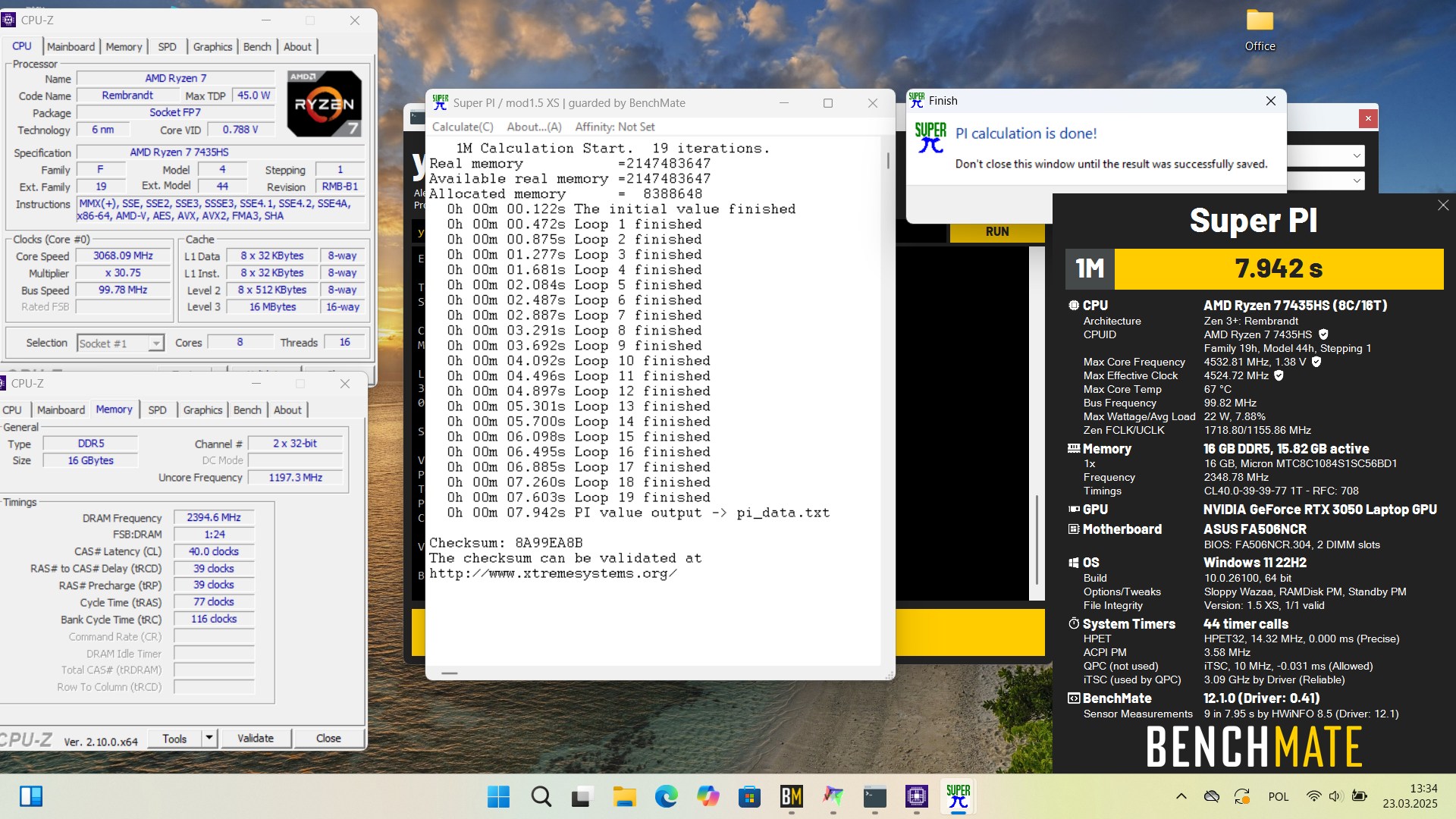The image size is (1456, 819).
Task: Switch to the terminal taskbar icon
Action: 874,796
